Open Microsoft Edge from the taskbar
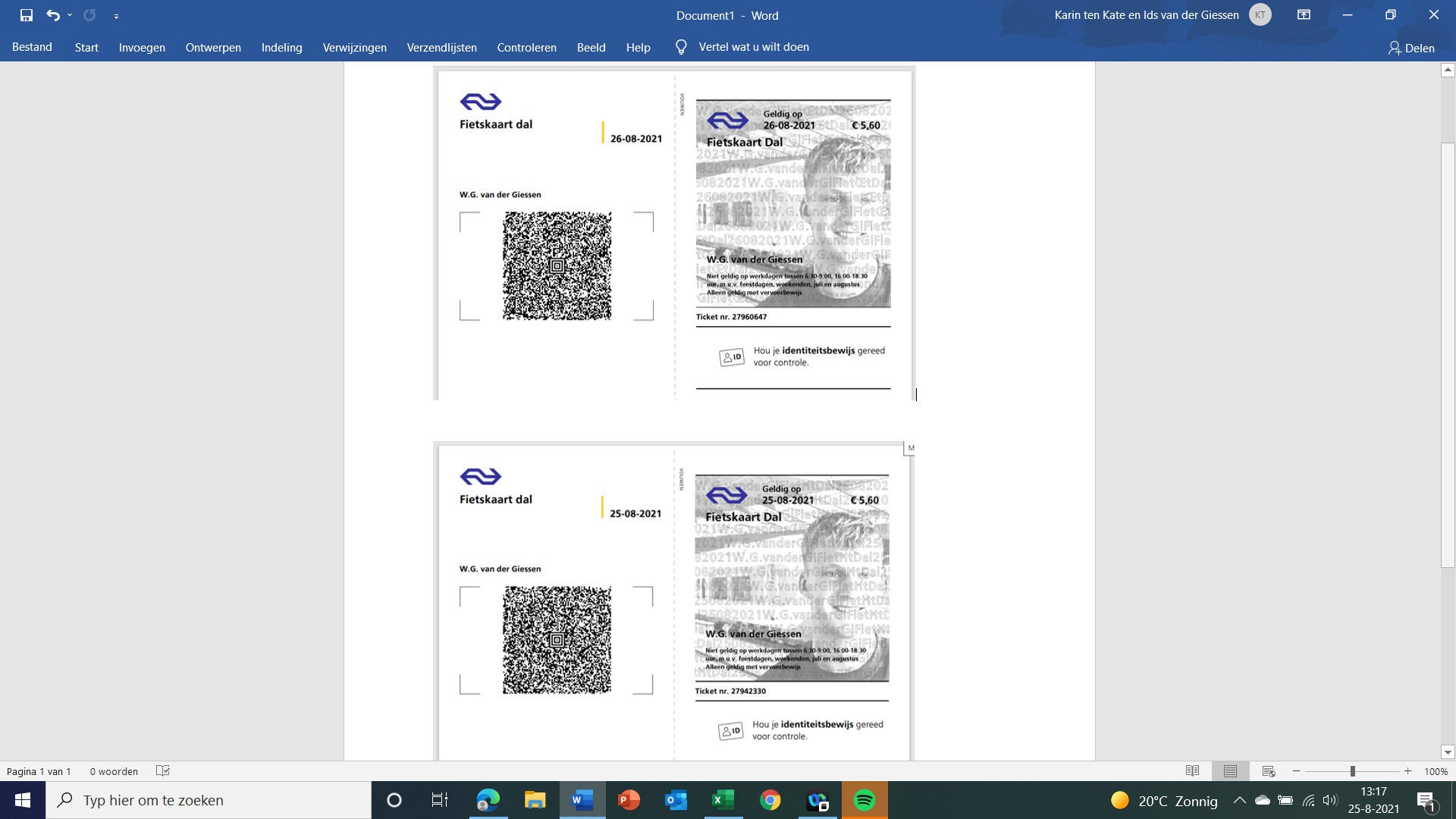This screenshot has width=1456, height=819. coord(488,800)
